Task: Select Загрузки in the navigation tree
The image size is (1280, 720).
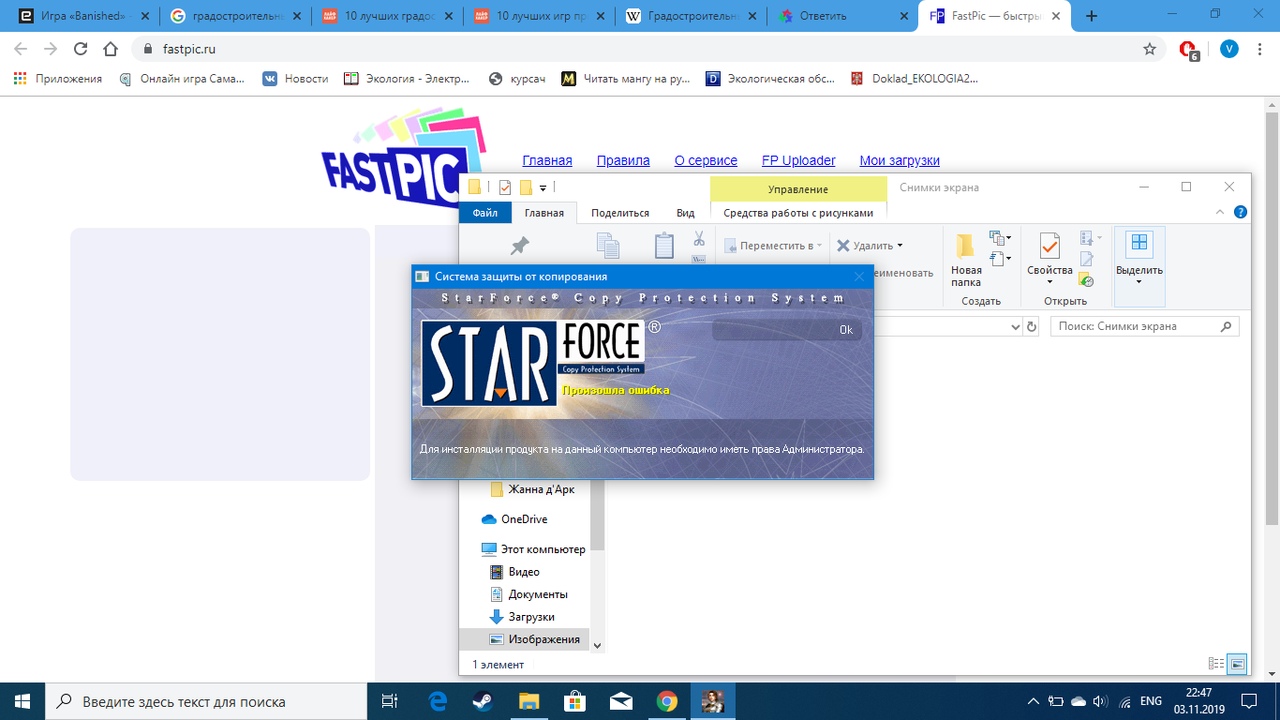Action: [x=531, y=617]
